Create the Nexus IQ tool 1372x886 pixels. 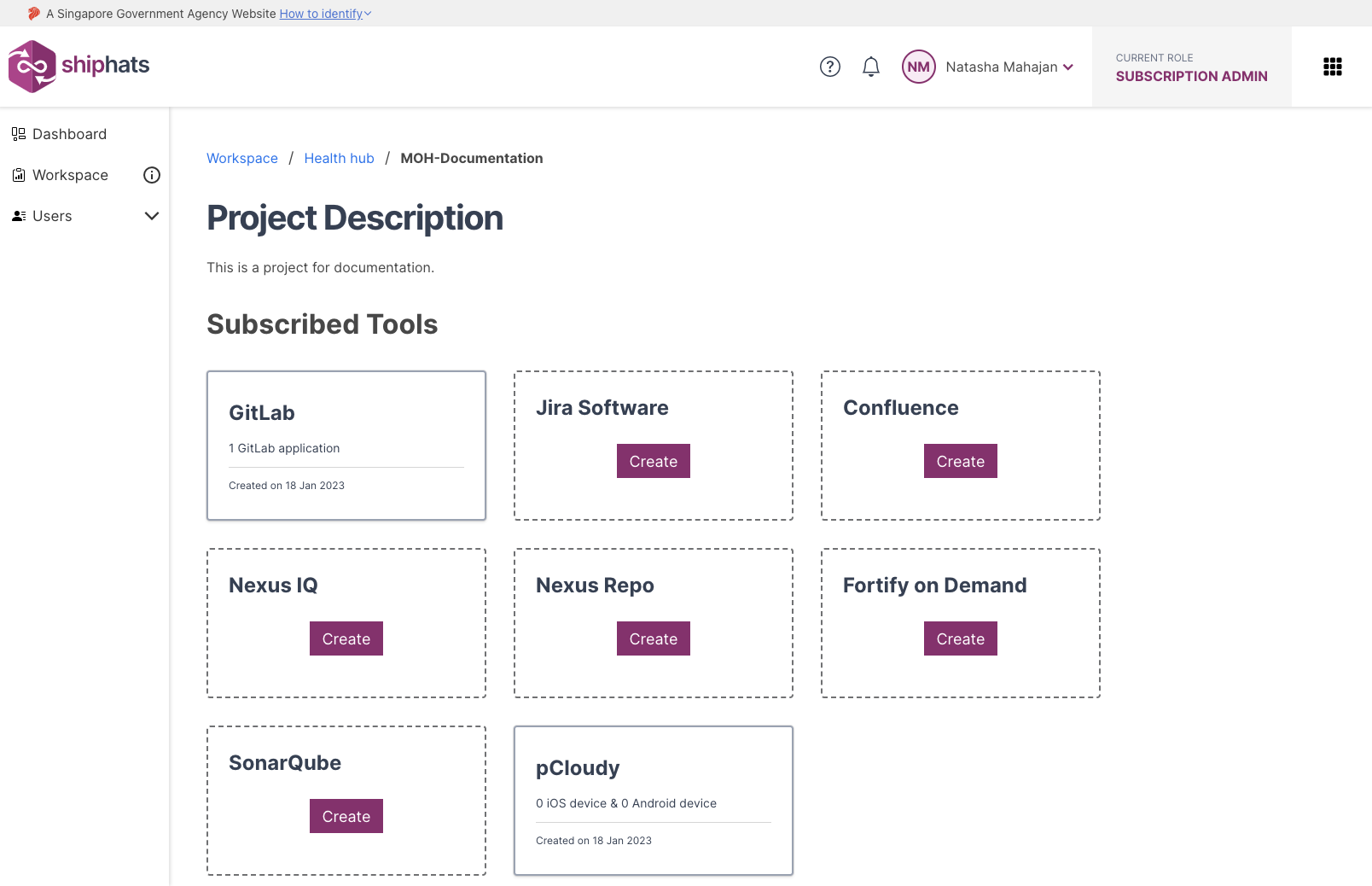(x=346, y=638)
